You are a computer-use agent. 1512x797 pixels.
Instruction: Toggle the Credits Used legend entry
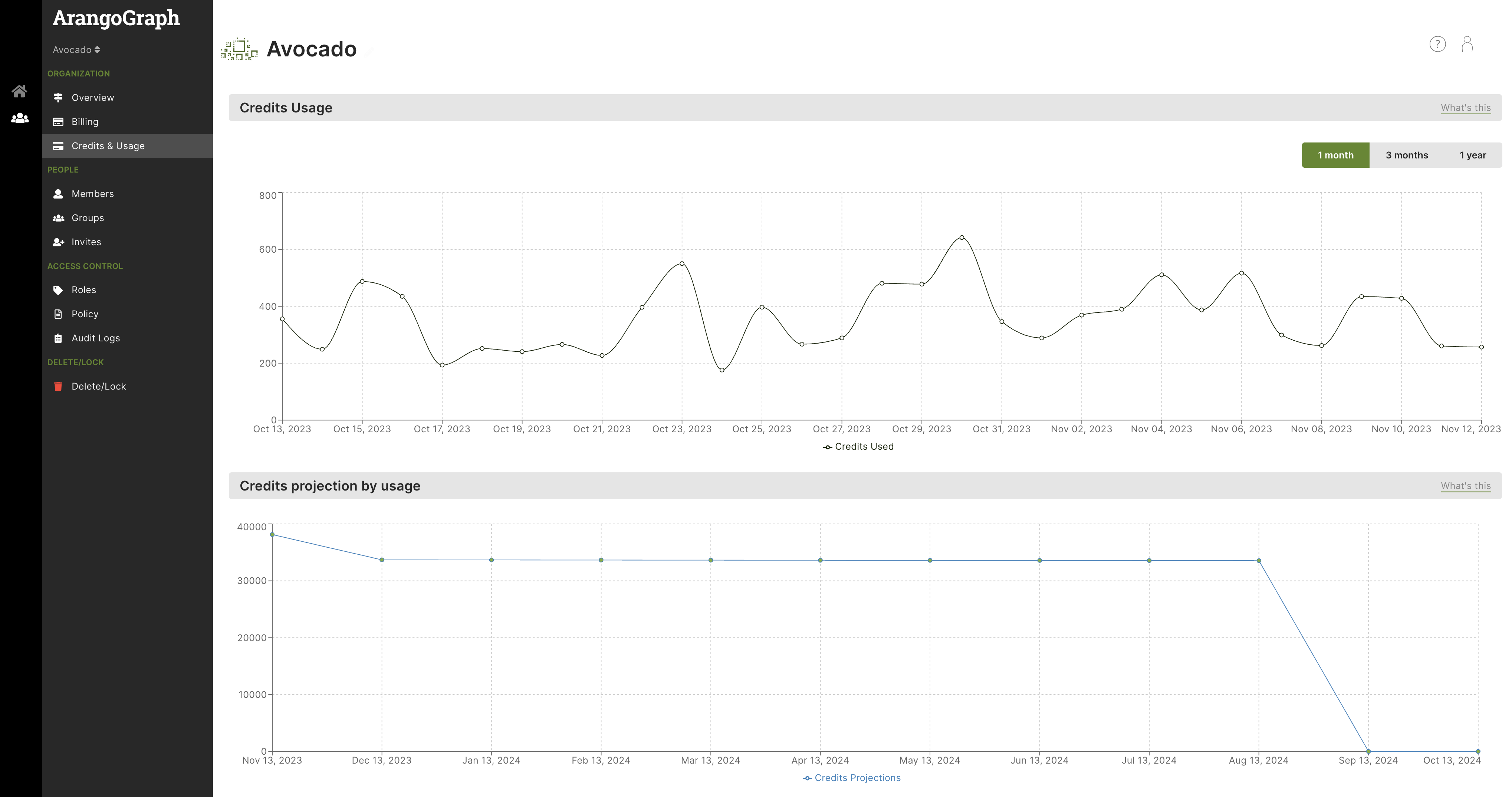tap(858, 447)
